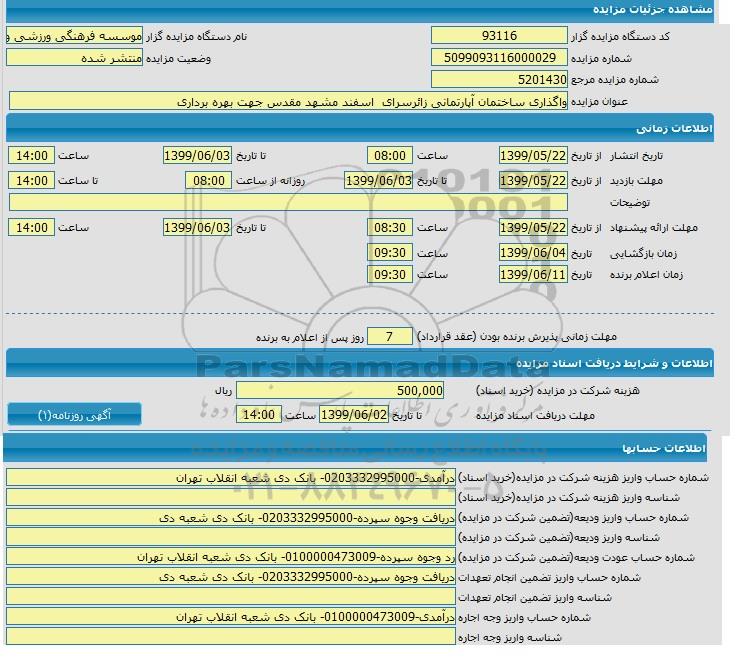The image size is (745, 667).
Task: Click publication start date 1399/05/22 in تاریخ انتشار row
Action: 533,155
